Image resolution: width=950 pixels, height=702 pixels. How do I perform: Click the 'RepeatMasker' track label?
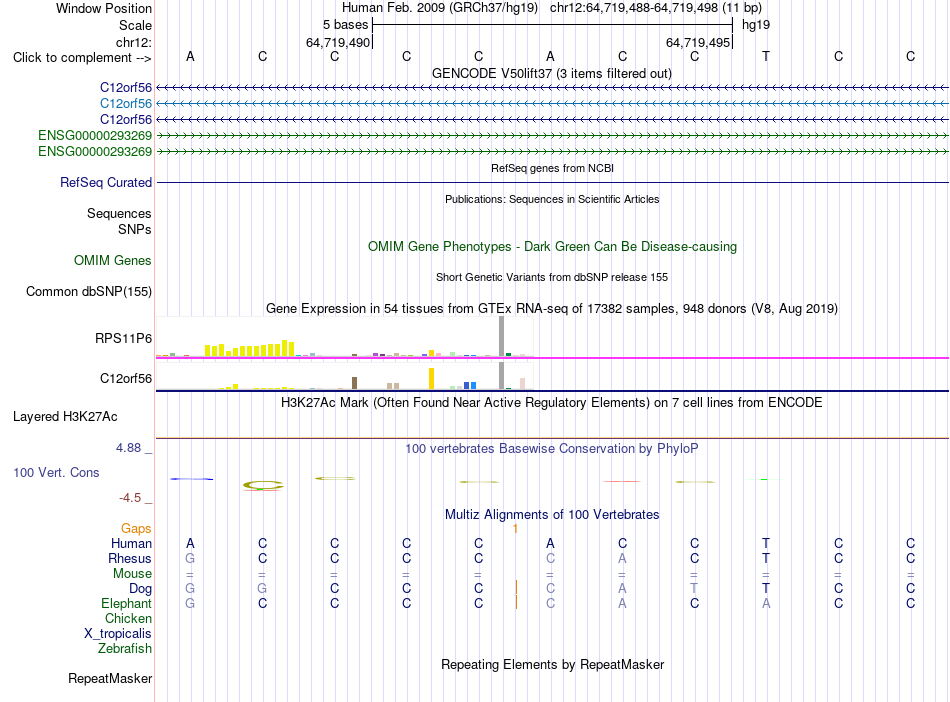pos(110,678)
